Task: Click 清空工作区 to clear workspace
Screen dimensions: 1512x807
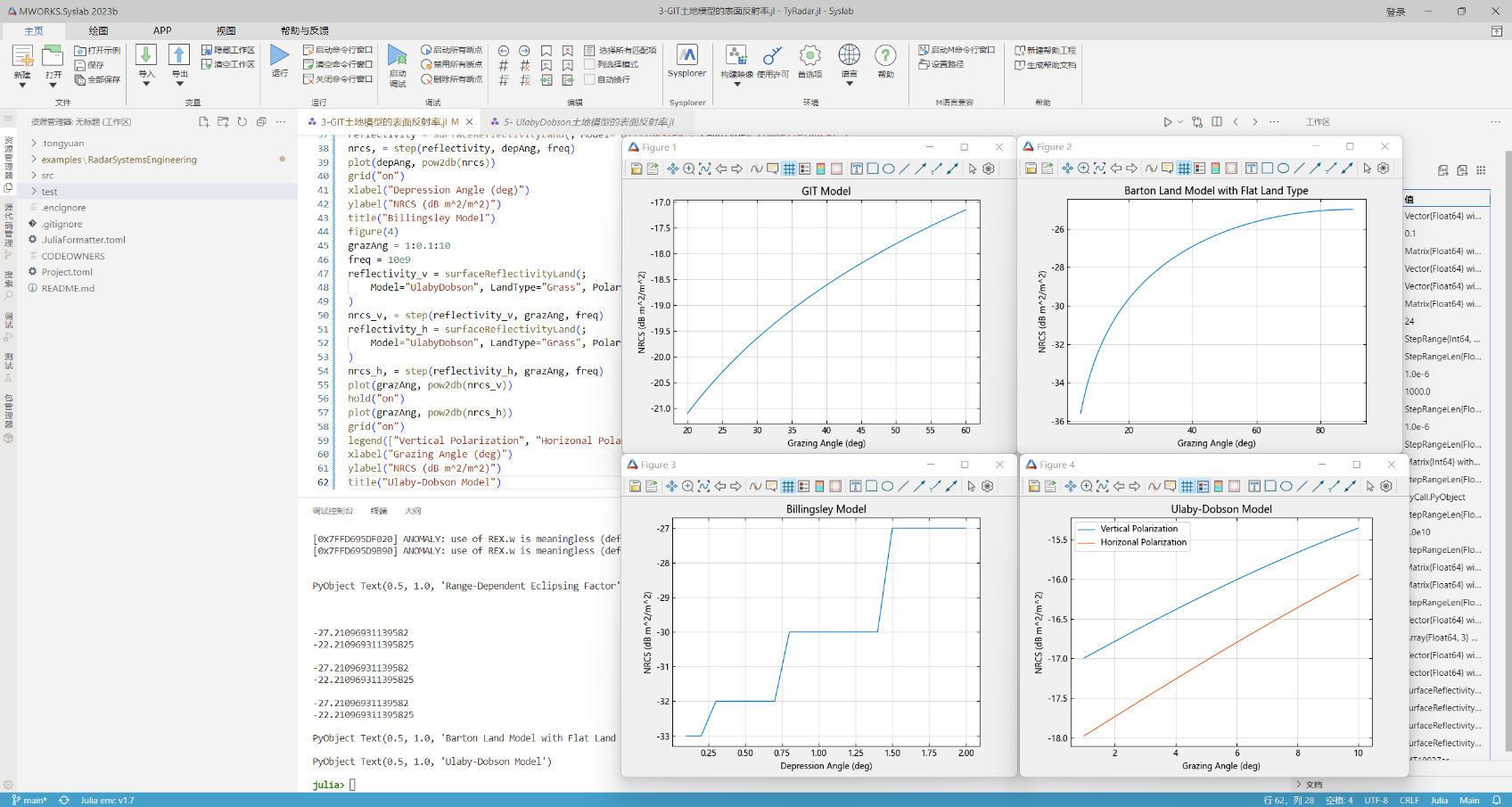Action: point(228,64)
